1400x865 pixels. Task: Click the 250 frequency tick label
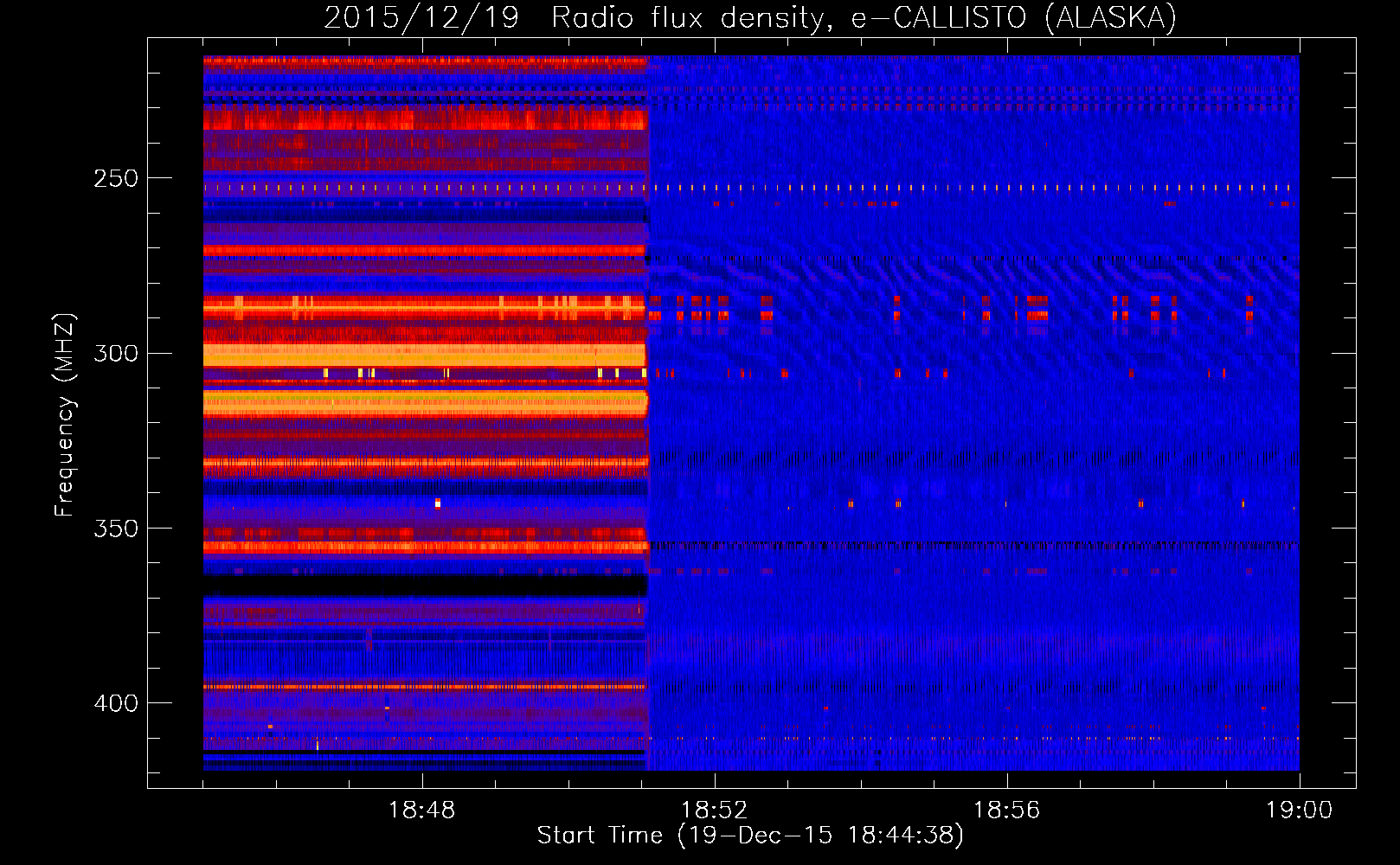(x=116, y=178)
